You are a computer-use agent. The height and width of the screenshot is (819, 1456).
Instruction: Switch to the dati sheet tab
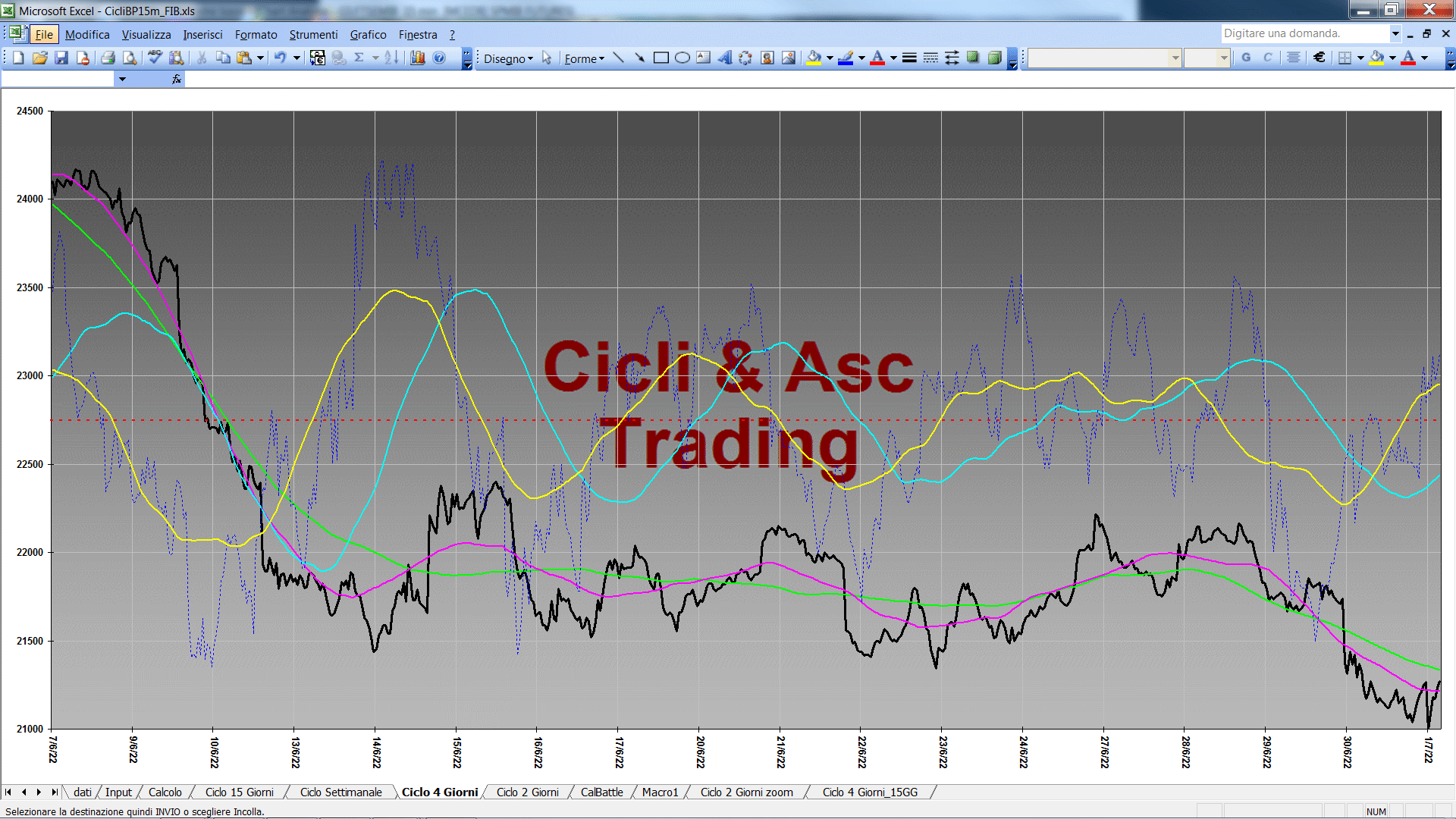click(82, 792)
